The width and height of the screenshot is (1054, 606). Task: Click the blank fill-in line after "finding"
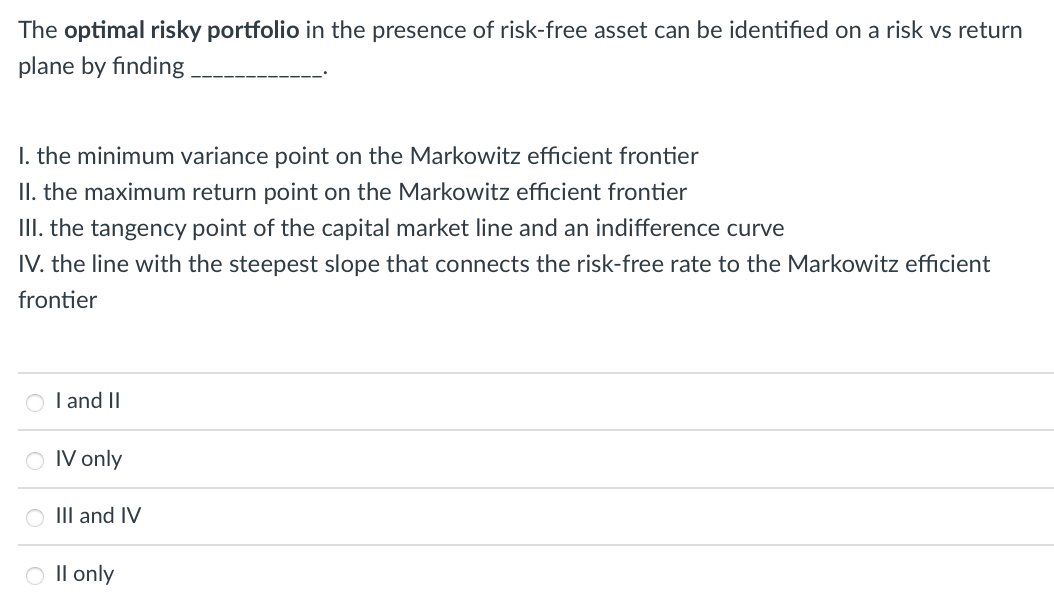tap(256, 71)
